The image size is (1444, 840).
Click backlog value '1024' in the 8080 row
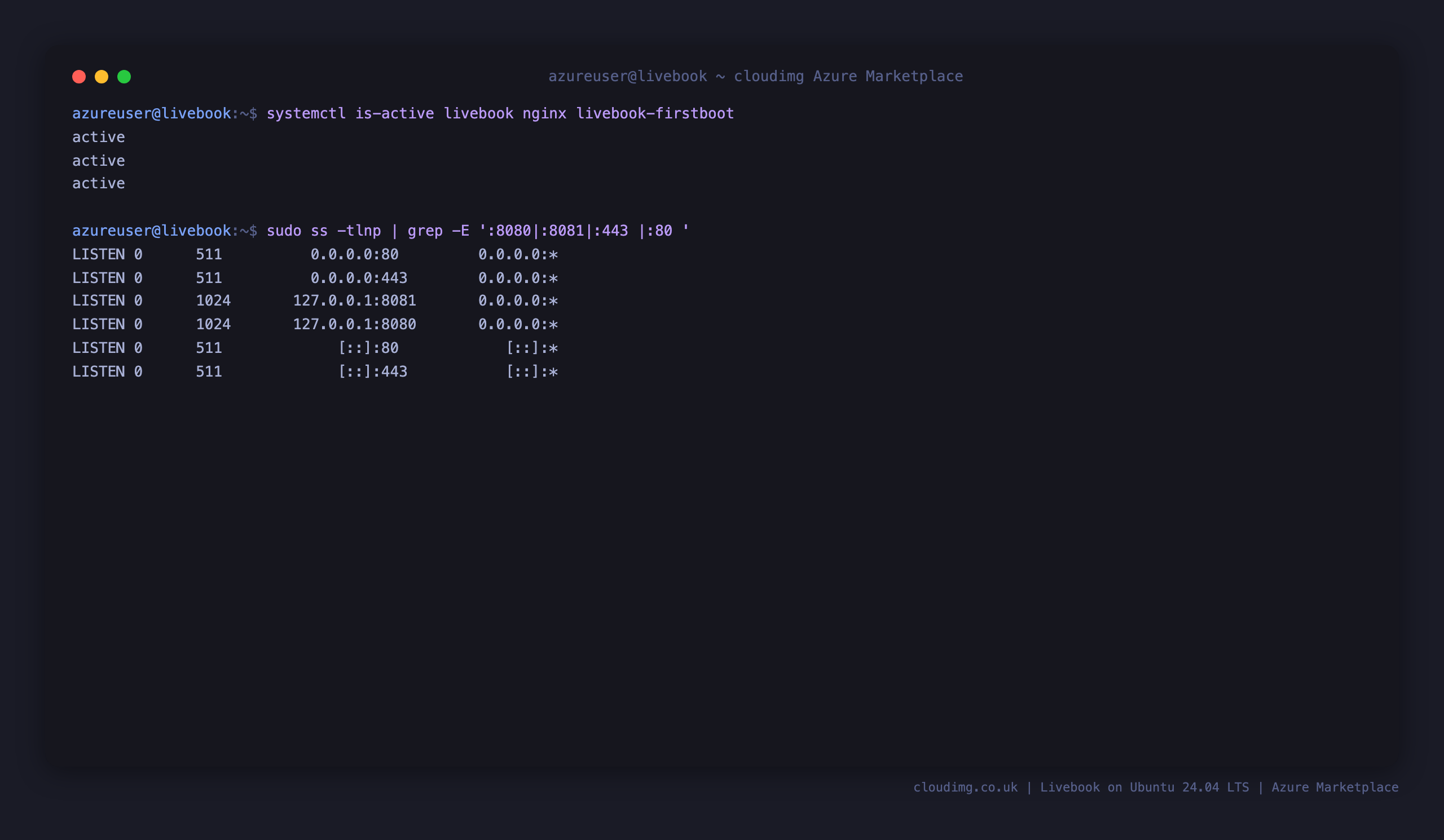(x=213, y=324)
